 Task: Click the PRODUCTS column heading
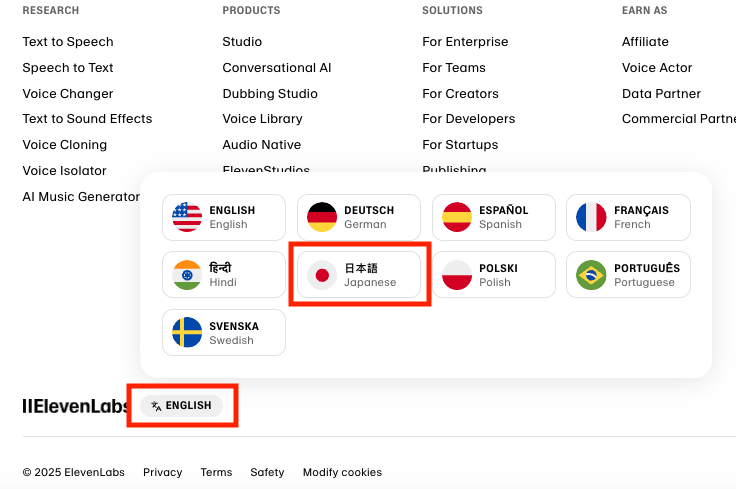tap(251, 10)
